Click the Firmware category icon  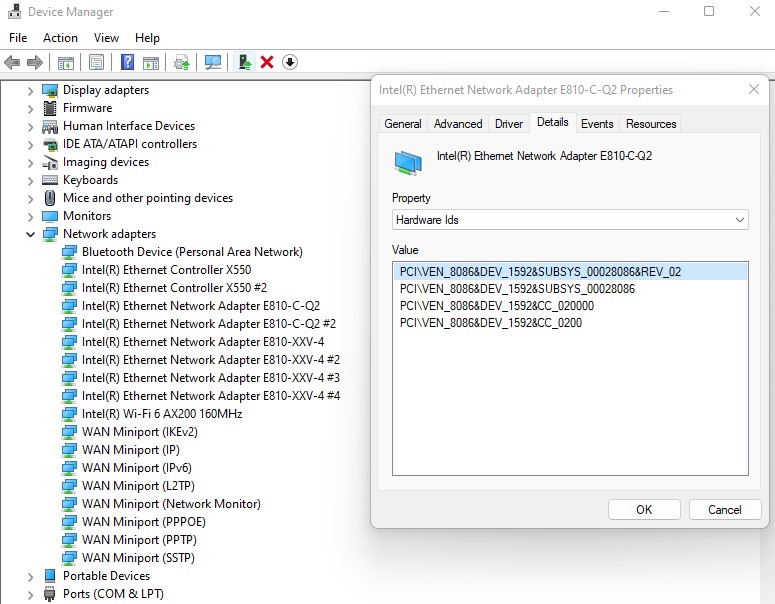pos(50,108)
